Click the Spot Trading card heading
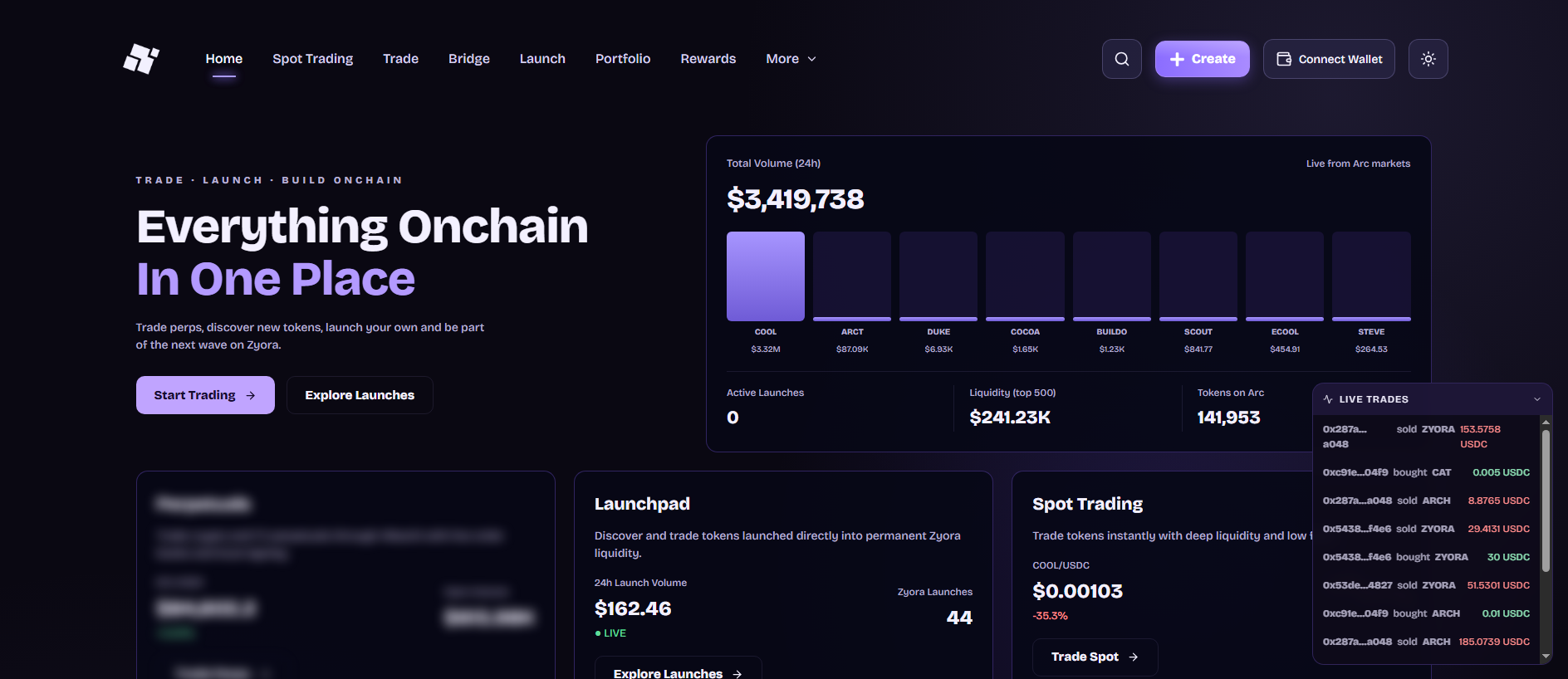 1087,504
